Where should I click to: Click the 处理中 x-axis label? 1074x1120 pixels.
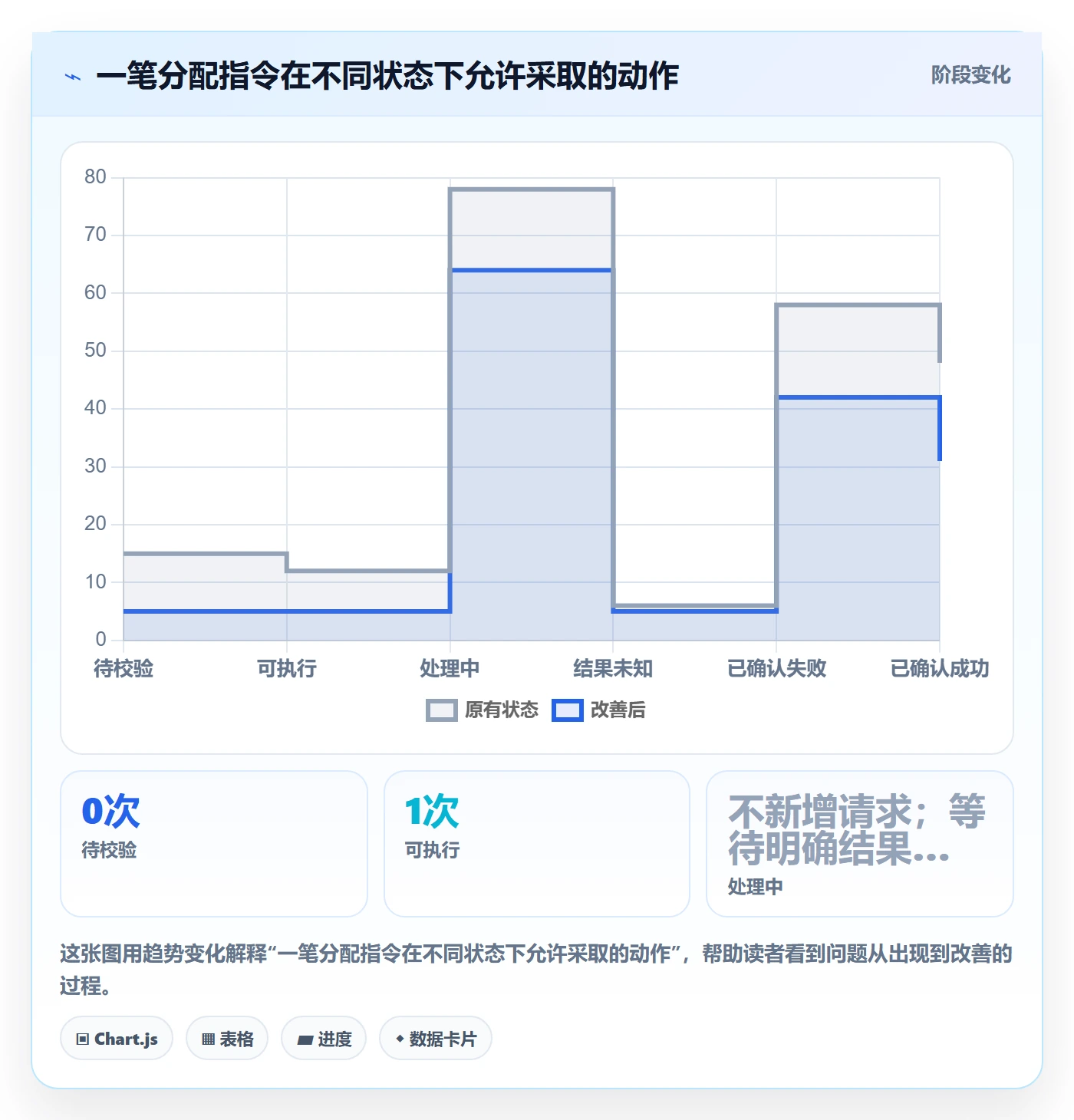tap(450, 668)
